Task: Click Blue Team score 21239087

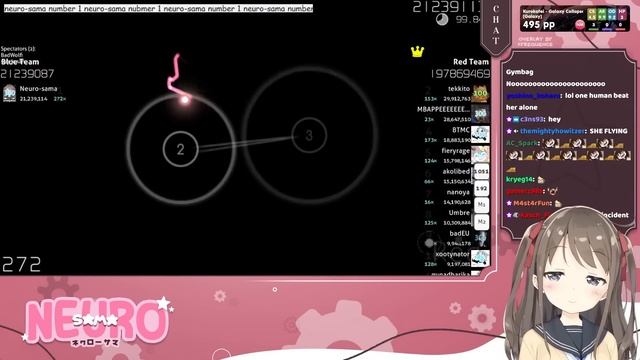Action: tap(27, 74)
